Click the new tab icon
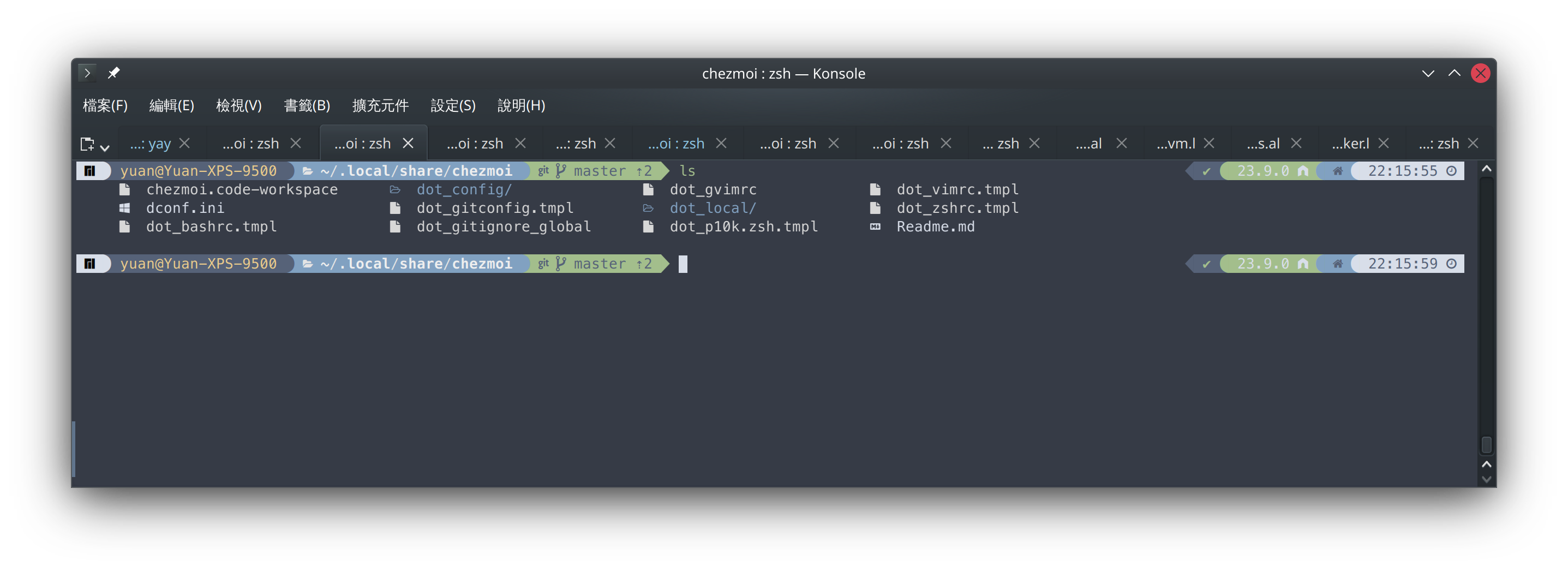 [x=87, y=144]
